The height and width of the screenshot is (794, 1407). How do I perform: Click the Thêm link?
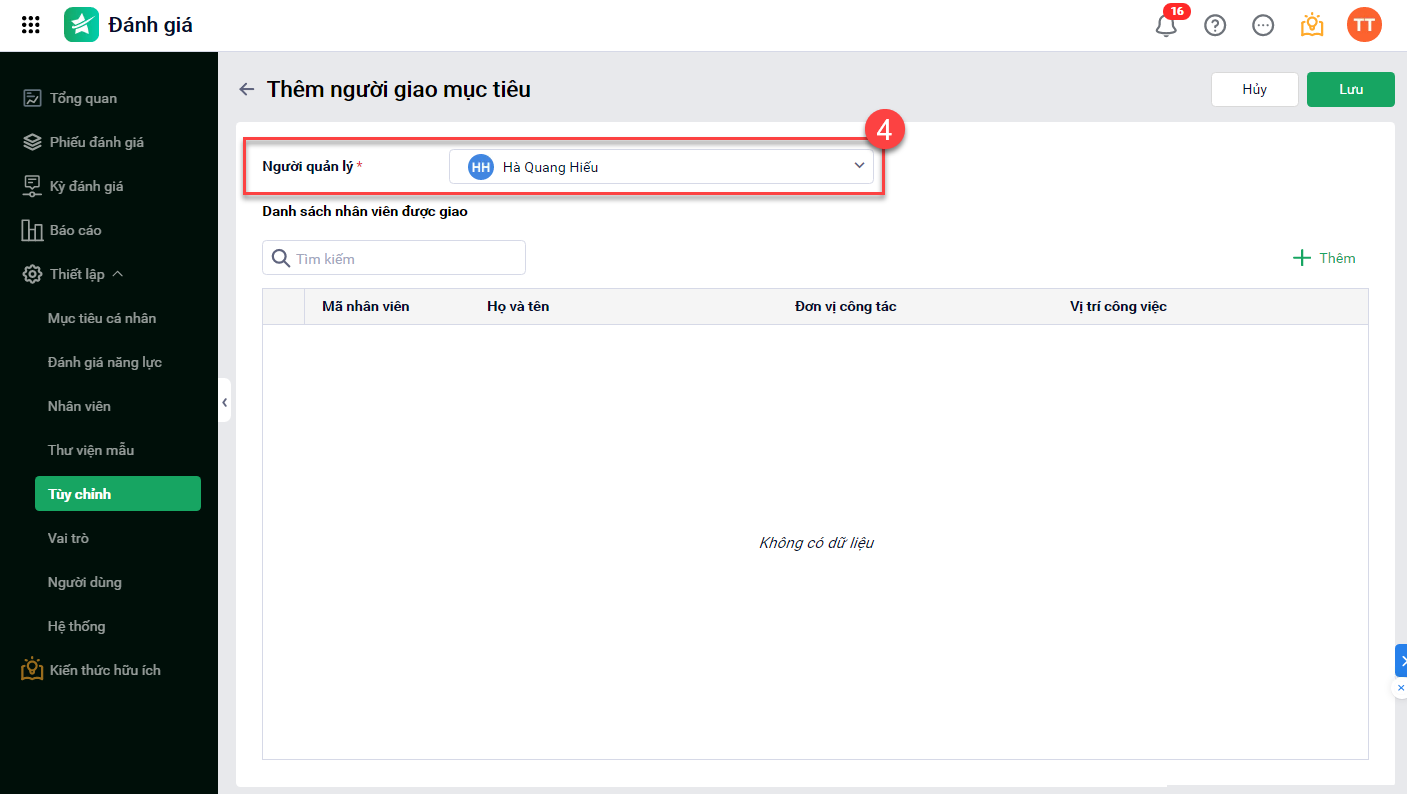1337,258
